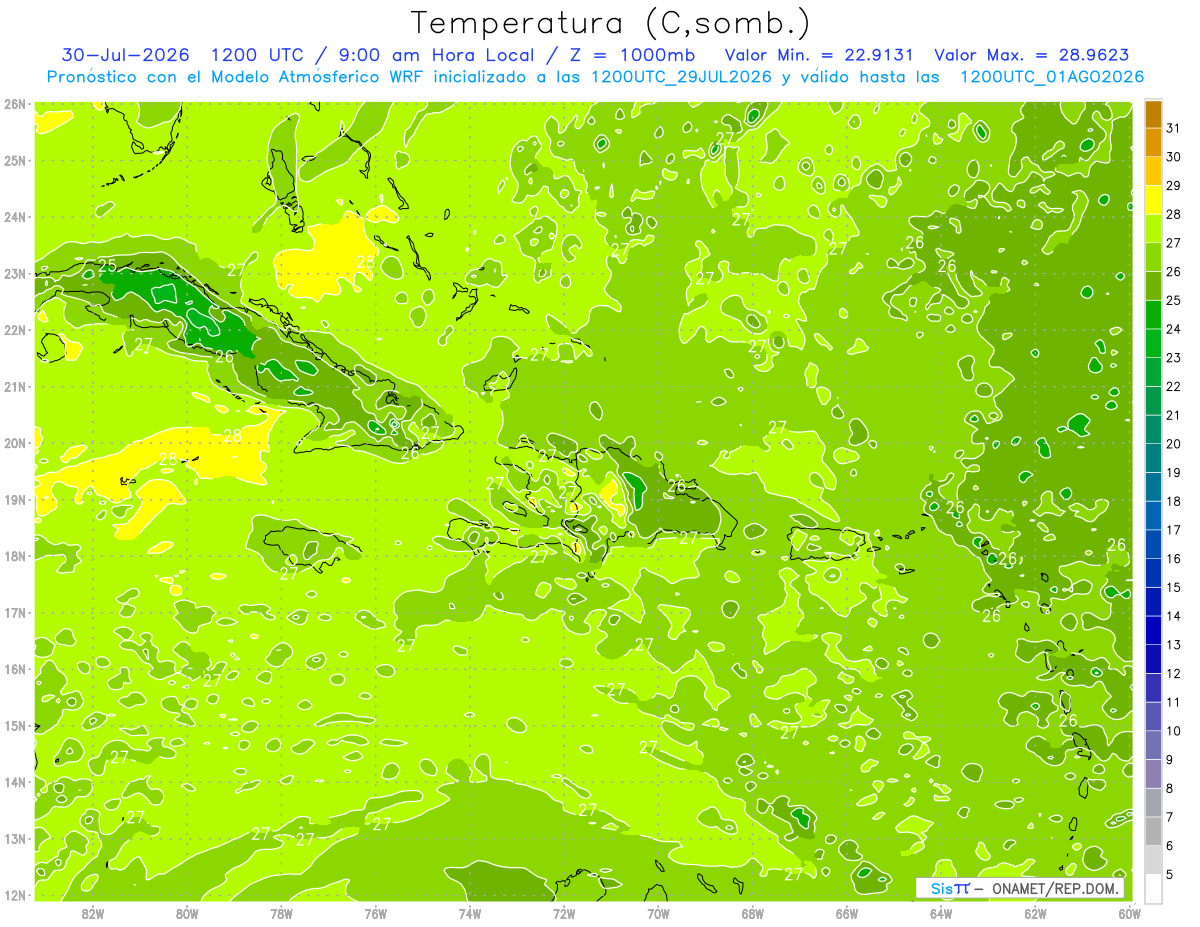Click the '70W' longitude axis label
Image resolution: width=1200 pixels, height=927 pixels.
pos(658,913)
